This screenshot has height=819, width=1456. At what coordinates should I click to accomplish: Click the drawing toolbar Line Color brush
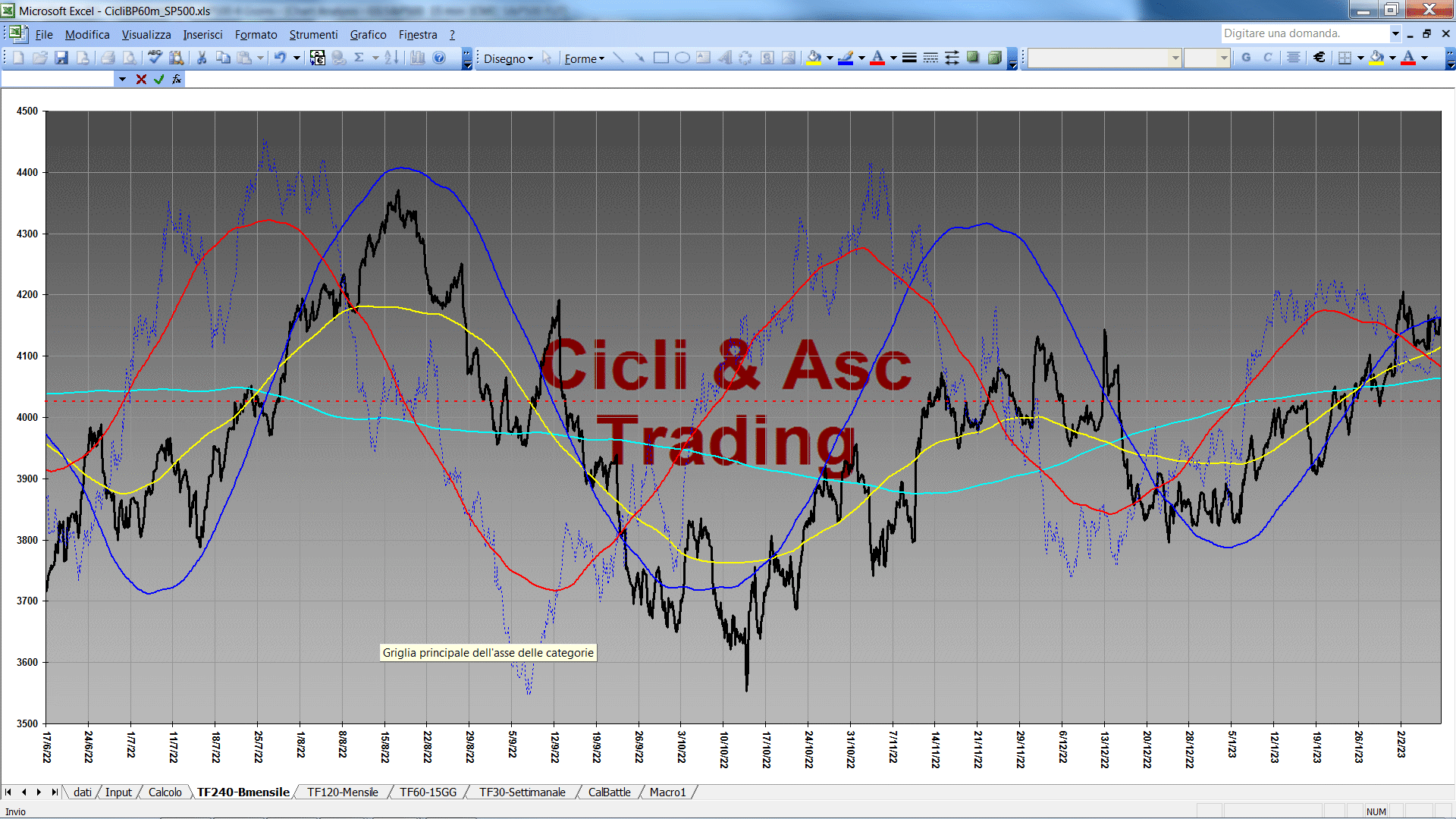846,58
